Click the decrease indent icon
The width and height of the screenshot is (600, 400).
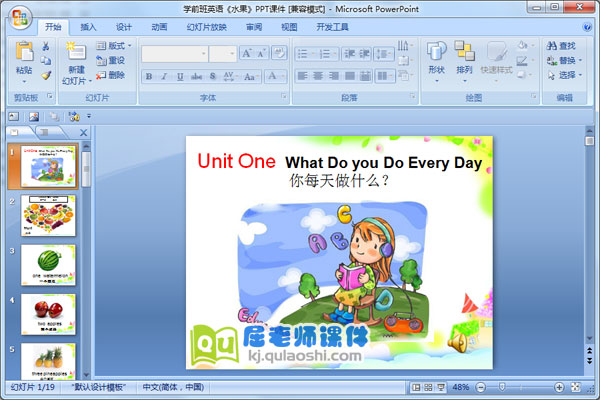click(349, 54)
